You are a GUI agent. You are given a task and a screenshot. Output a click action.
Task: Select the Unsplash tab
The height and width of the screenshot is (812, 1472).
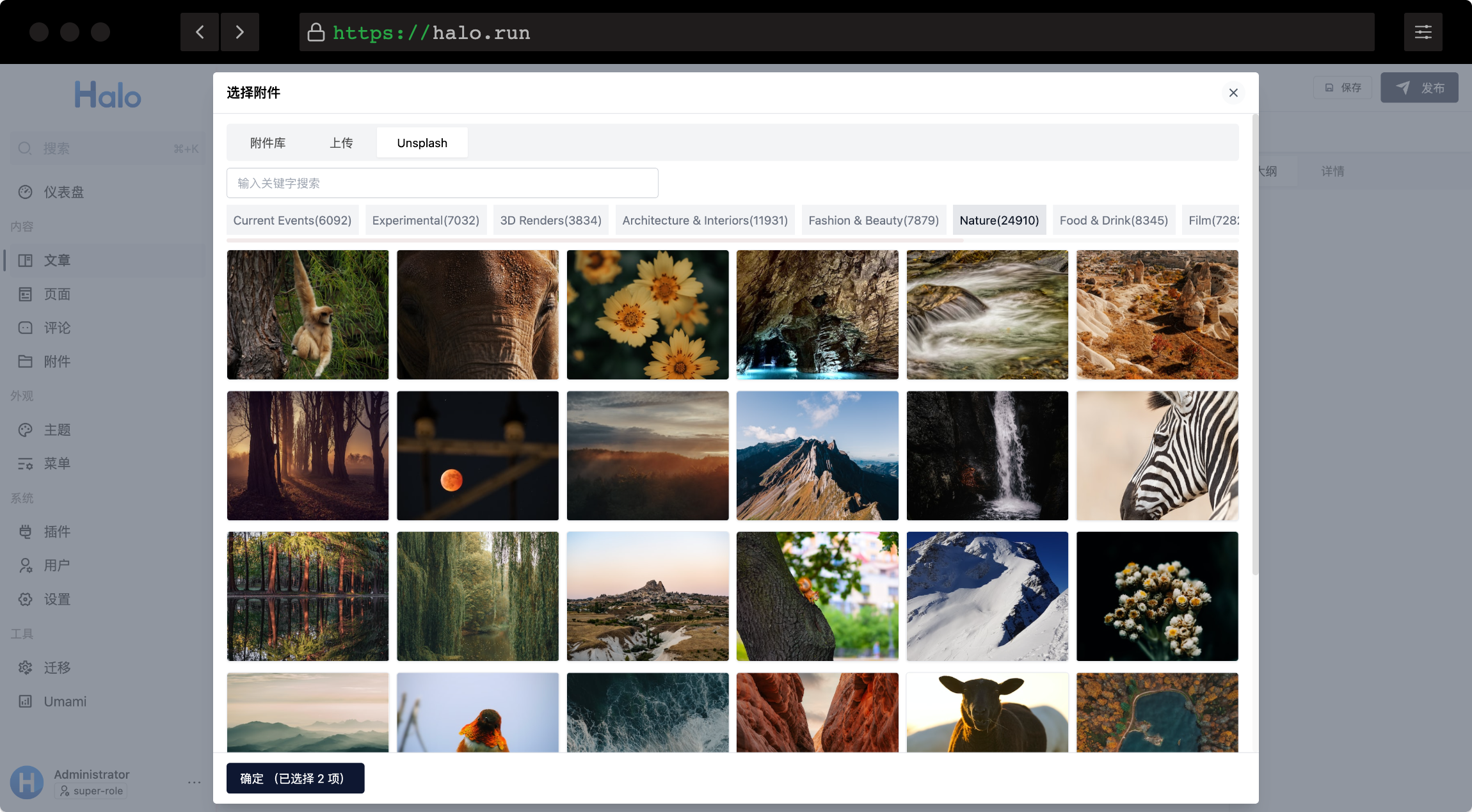click(x=422, y=143)
